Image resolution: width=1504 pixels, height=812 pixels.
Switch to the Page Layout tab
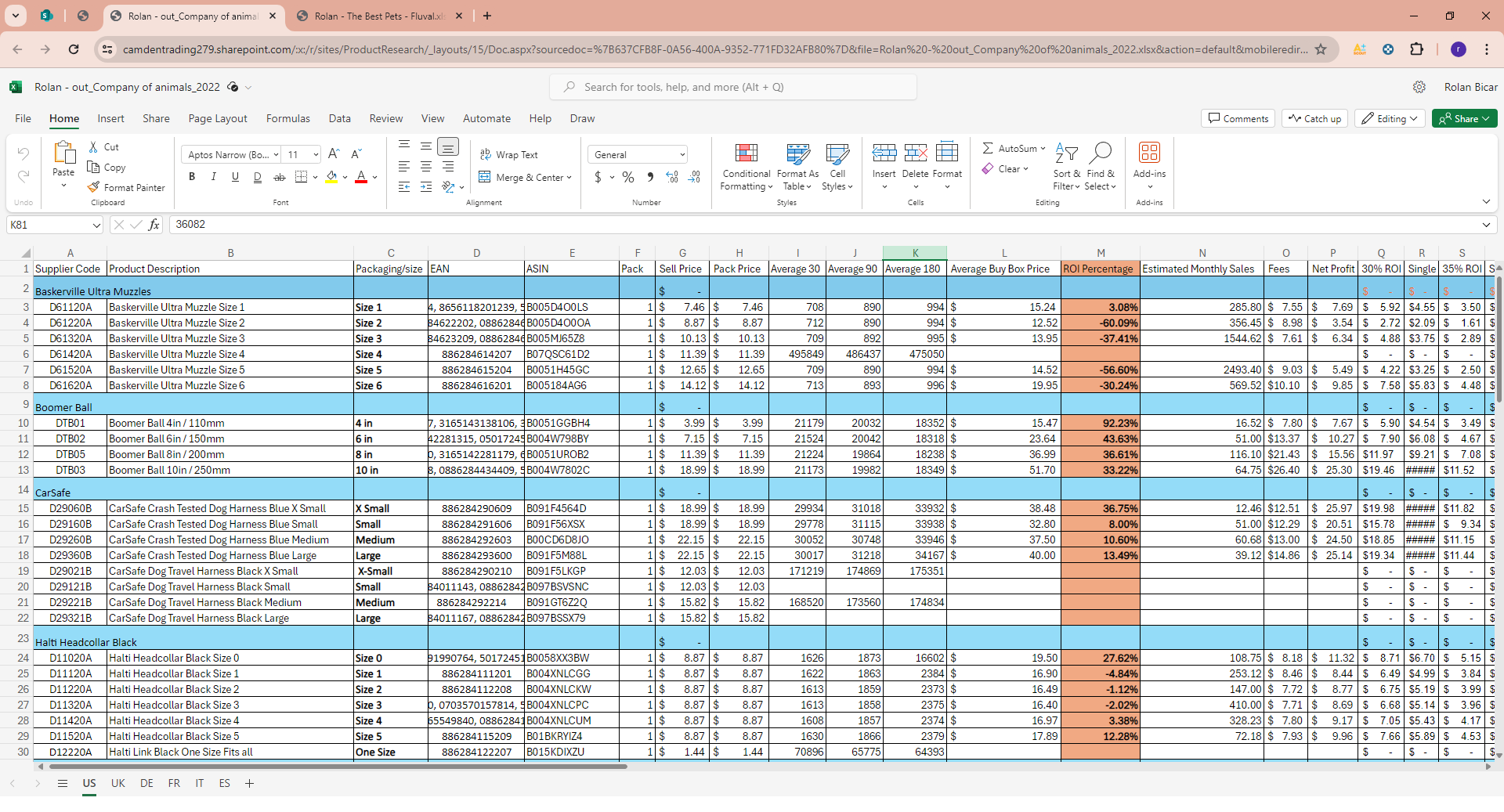218,118
